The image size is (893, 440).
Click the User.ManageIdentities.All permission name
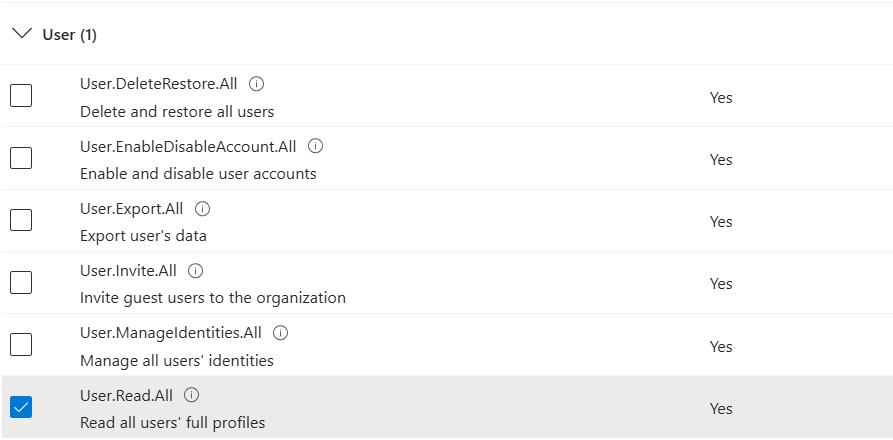(170, 333)
